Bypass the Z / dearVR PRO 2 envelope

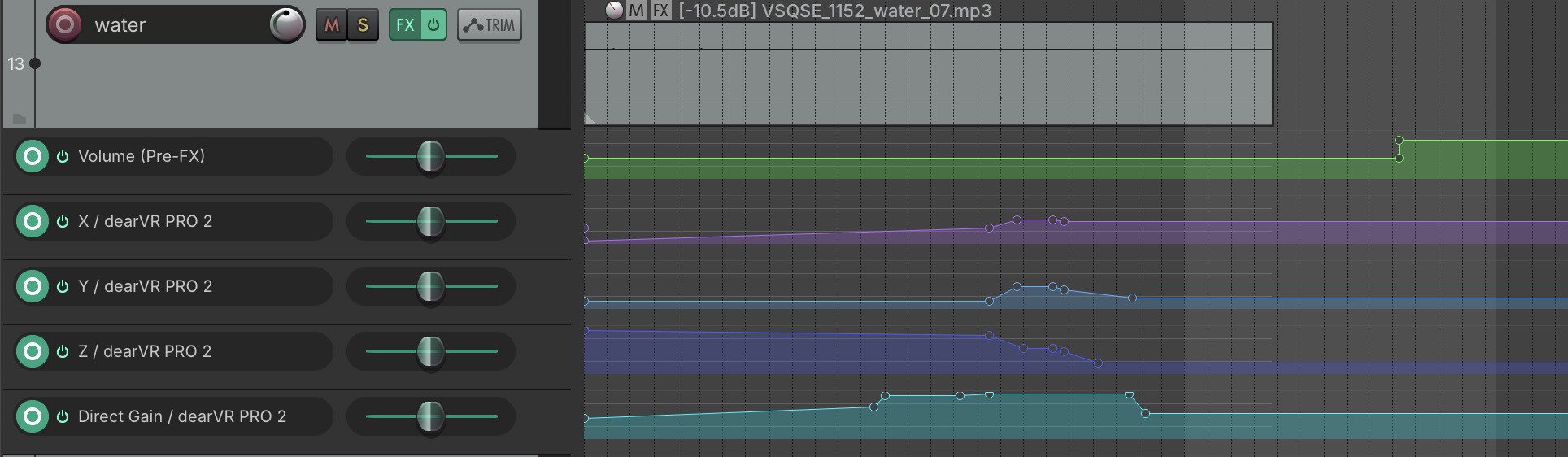63,351
